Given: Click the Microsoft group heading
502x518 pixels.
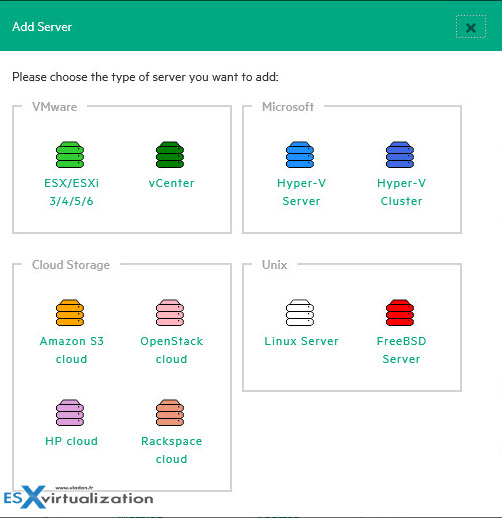Looking at the screenshot, I should pyautogui.click(x=288, y=107).
